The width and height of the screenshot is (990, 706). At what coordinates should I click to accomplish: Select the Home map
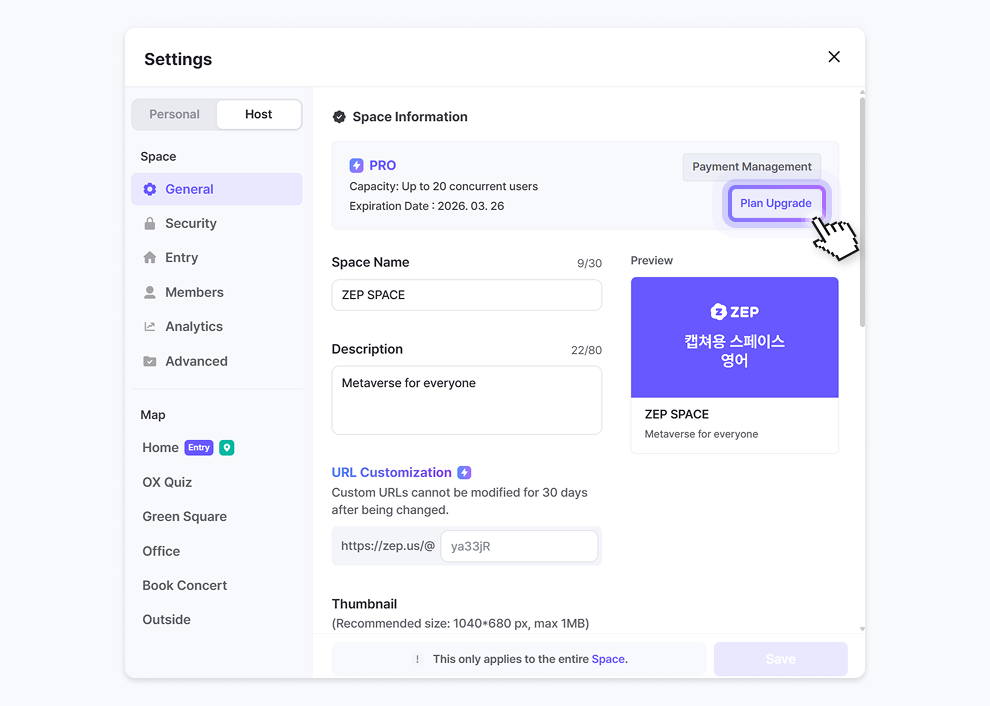click(160, 448)
